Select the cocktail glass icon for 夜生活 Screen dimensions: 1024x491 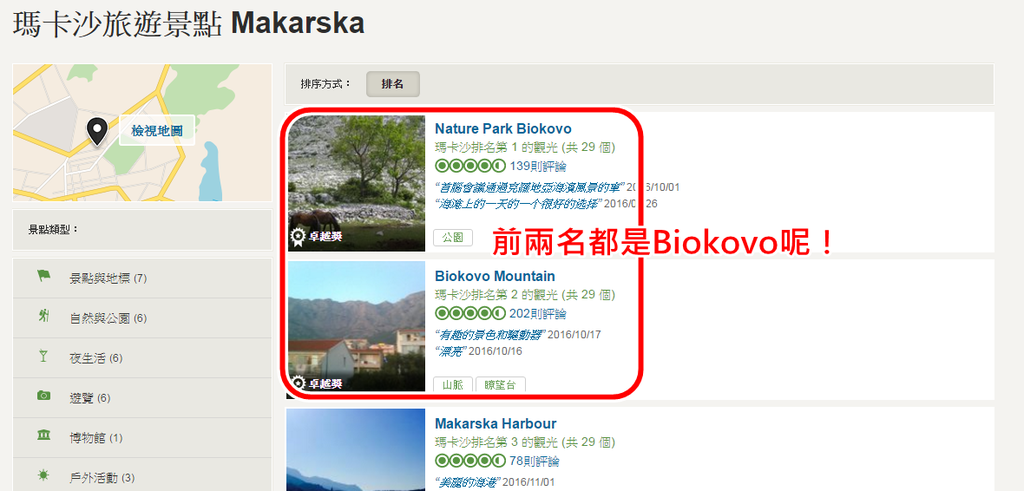[x=44, y=356]
